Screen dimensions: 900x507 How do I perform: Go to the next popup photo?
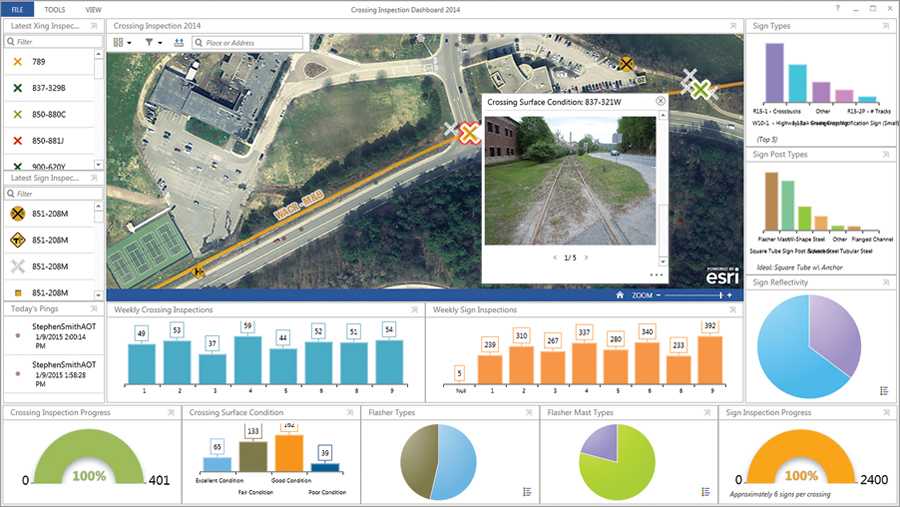[x=586, y=257]
